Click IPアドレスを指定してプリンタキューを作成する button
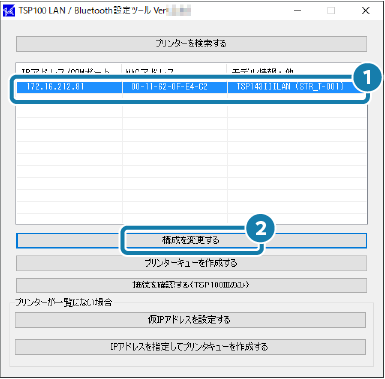Image resolution: width=385 pixels, height=379 pixels. [190, 347]
